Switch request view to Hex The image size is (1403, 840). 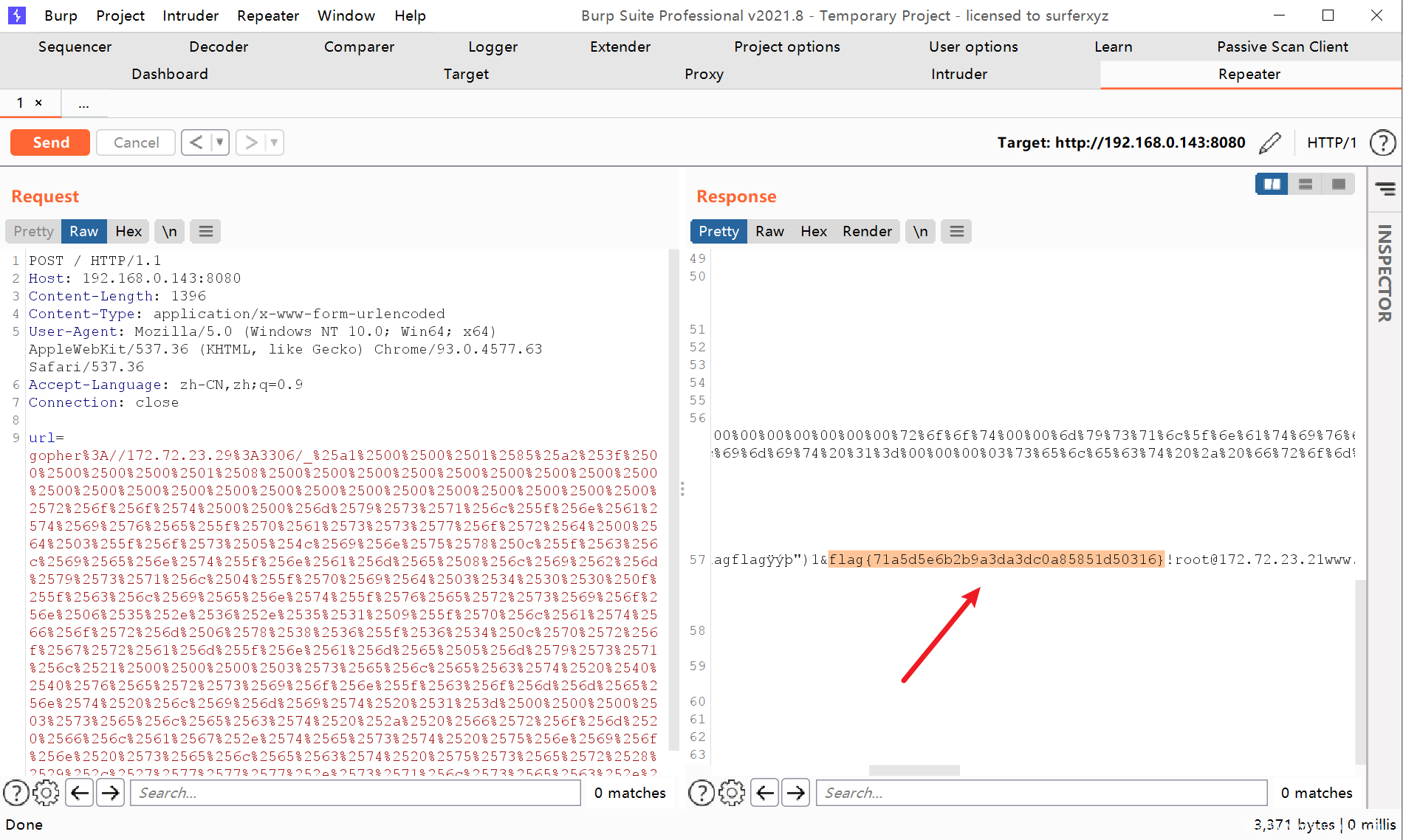[x=128, y=232]
